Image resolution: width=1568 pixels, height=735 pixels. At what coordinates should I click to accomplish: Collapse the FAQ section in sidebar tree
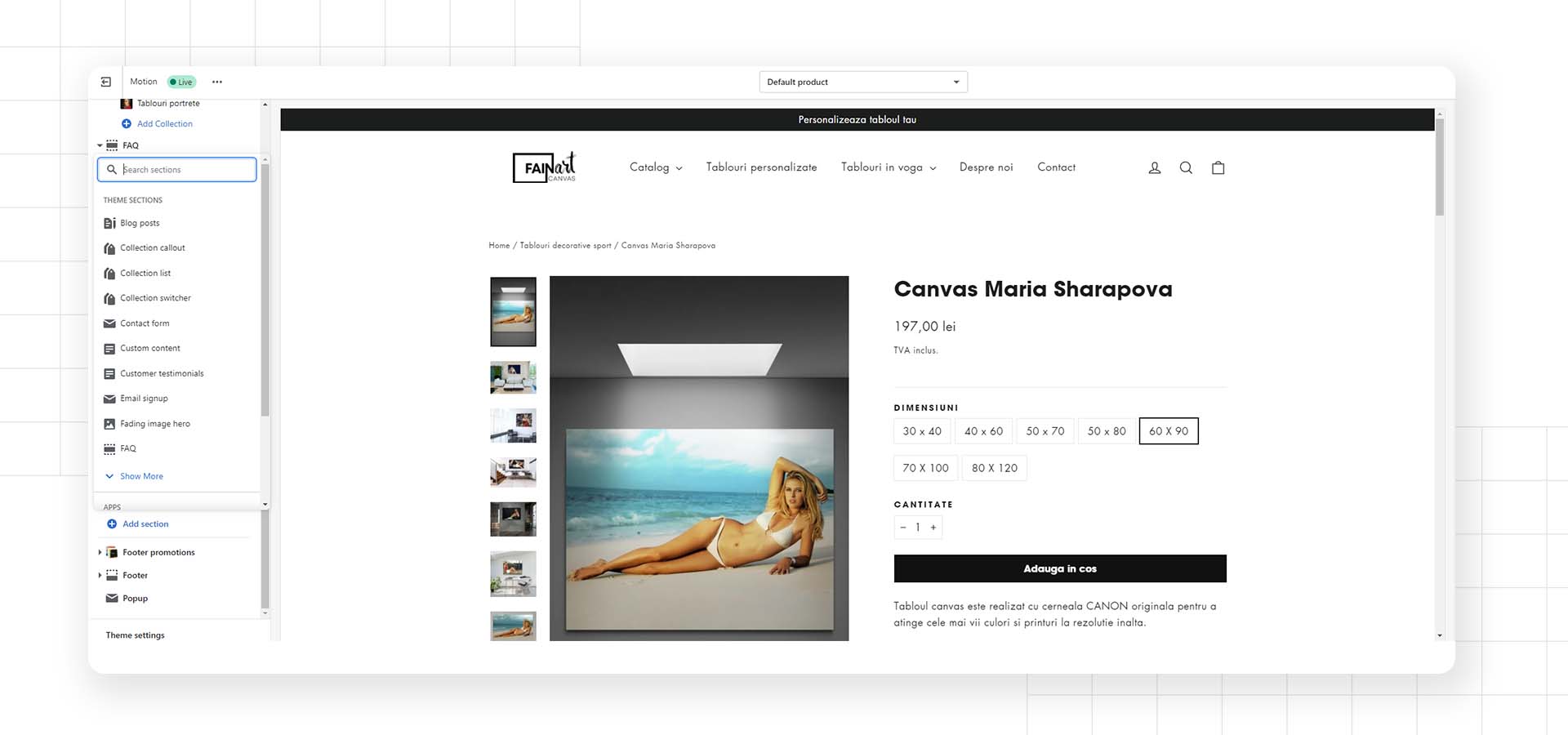coord(100,145)
